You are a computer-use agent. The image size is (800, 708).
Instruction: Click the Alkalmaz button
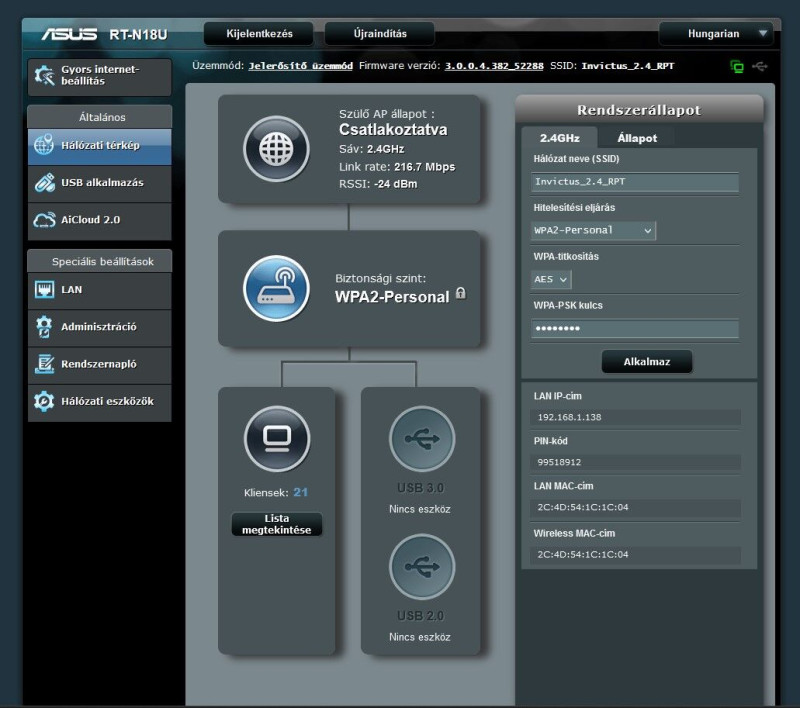(x=647, y=362)
